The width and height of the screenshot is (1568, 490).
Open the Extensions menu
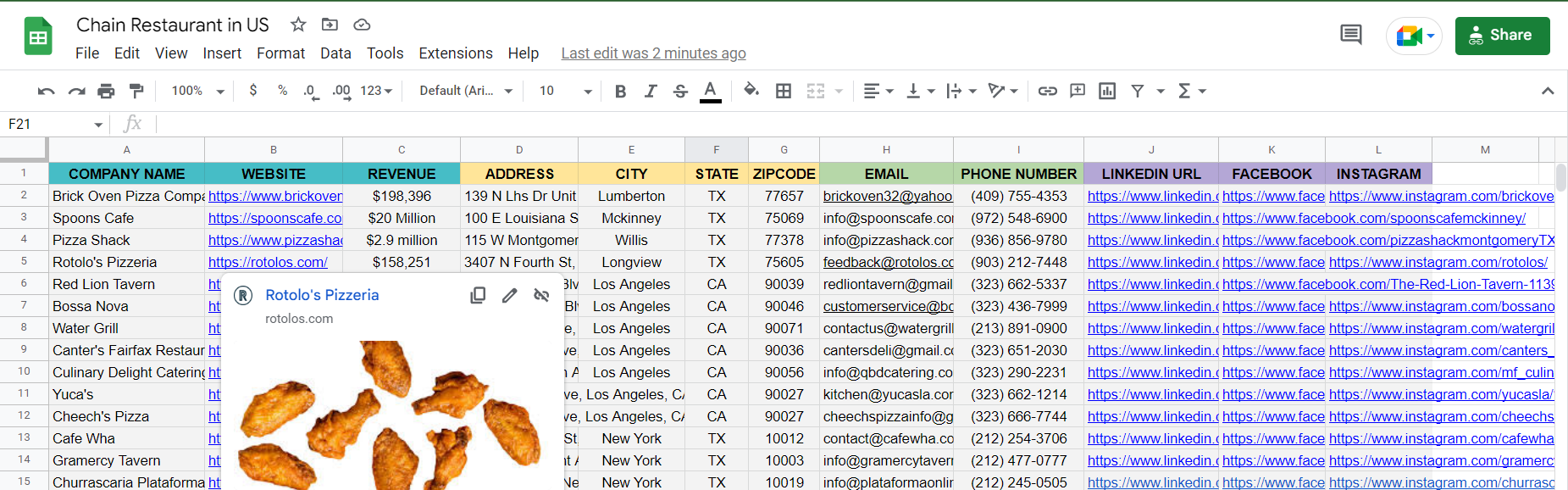click(x=456, y=53)
